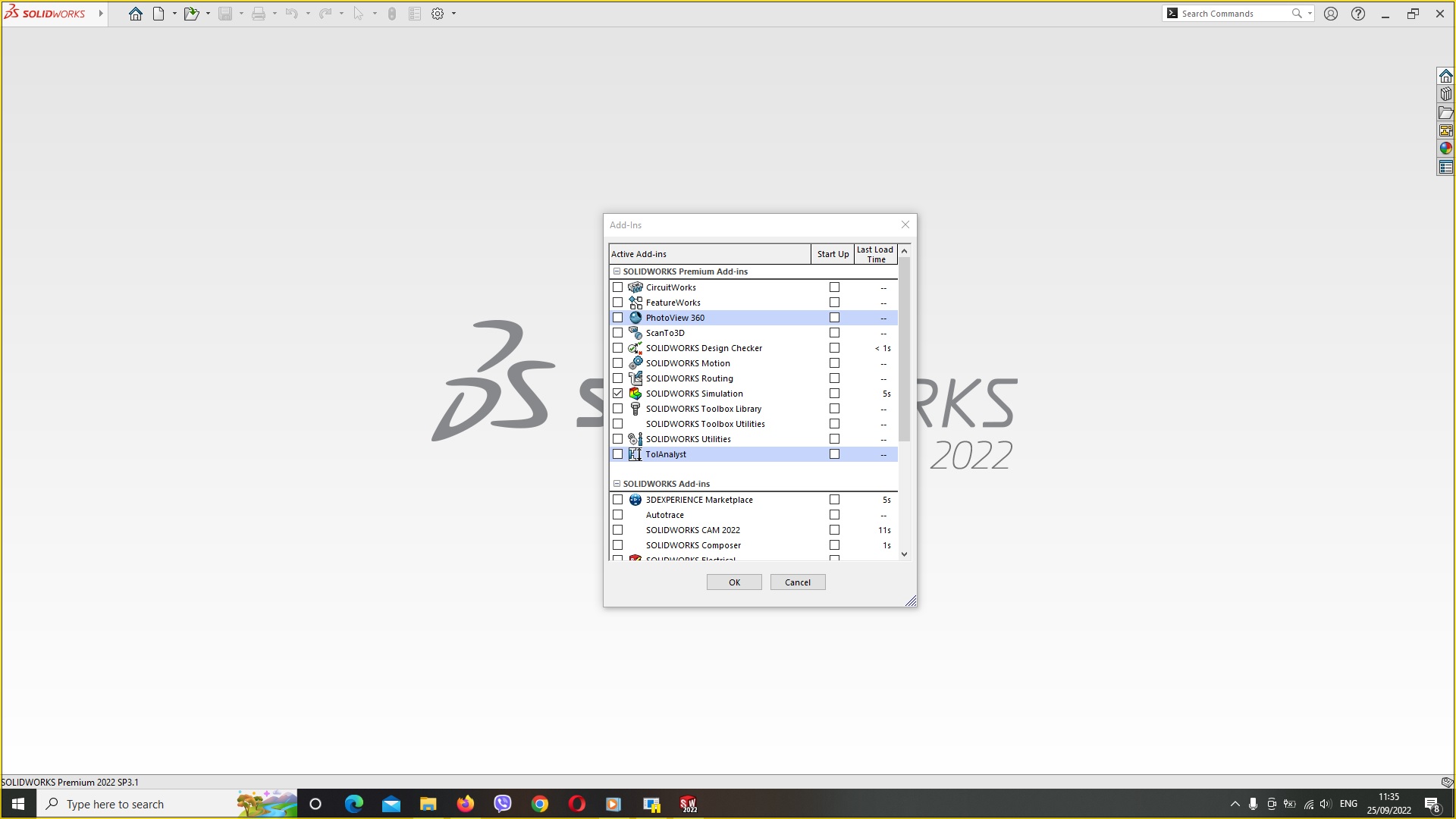1456x819 pixels.
Task: Enable the ScanTo3D active add-in checkbox
Action: [x=618, y=333]
